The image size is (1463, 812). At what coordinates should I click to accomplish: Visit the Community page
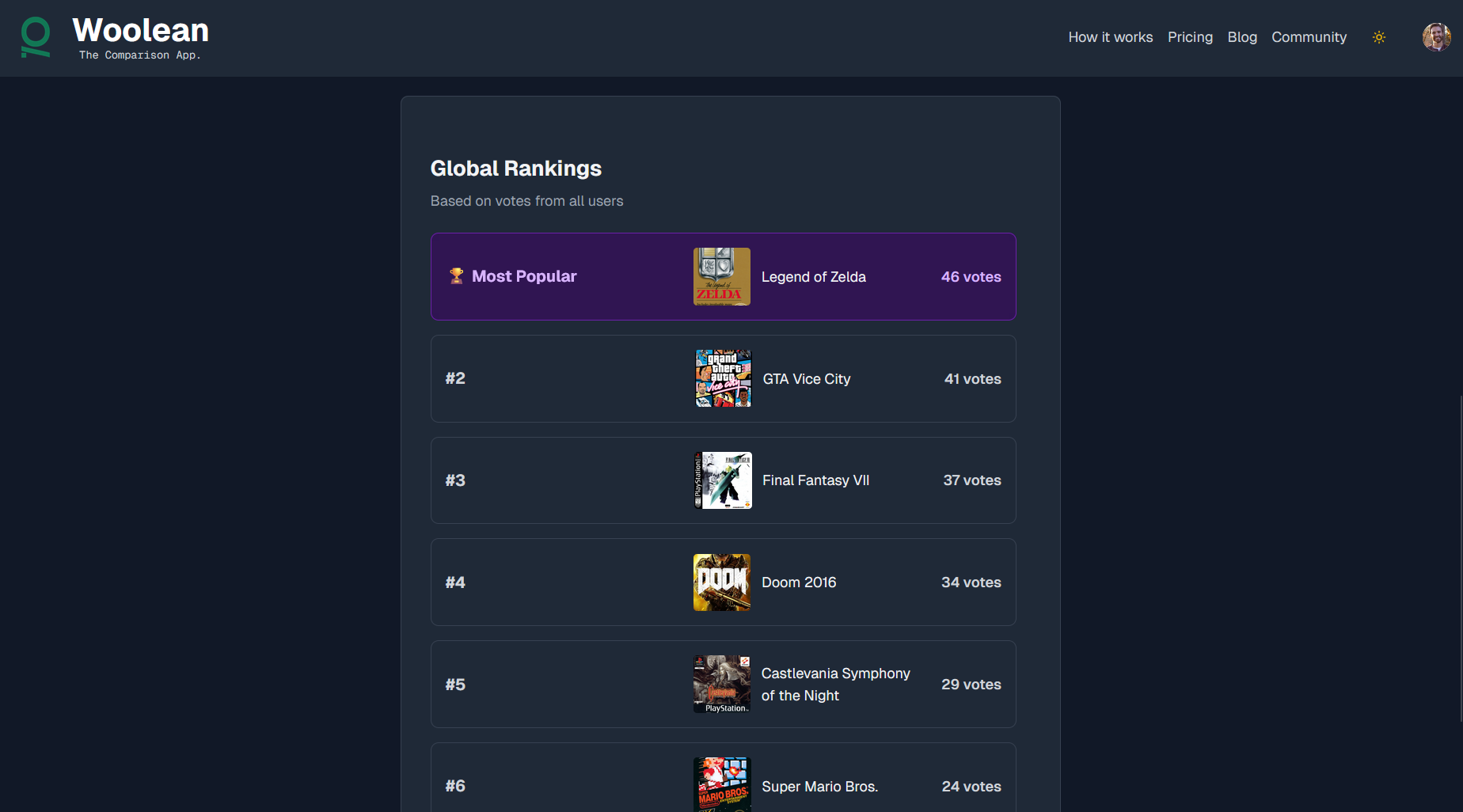point(1309,37)
